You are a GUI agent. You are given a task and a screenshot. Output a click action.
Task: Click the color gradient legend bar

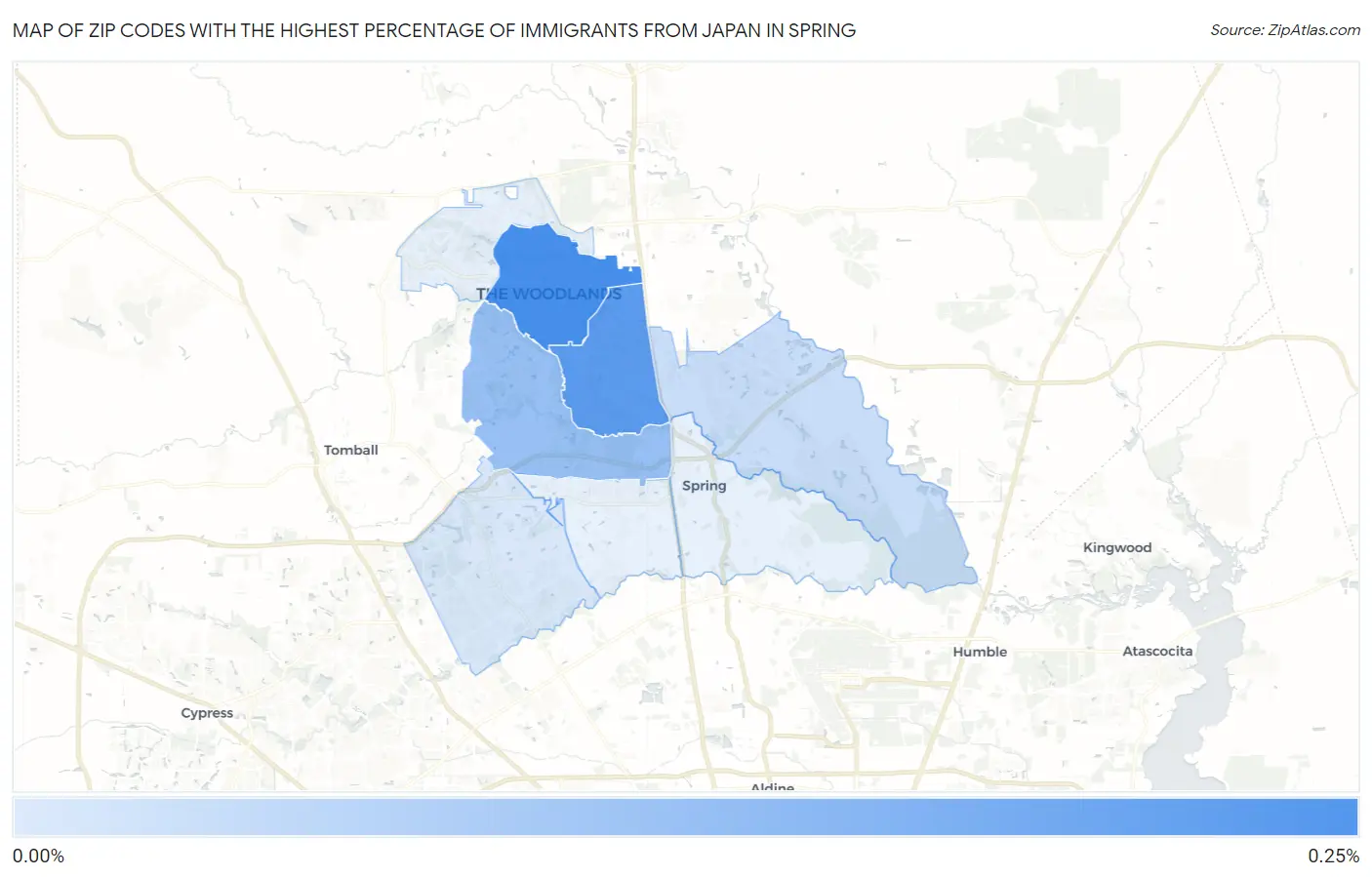click(685, 817)
